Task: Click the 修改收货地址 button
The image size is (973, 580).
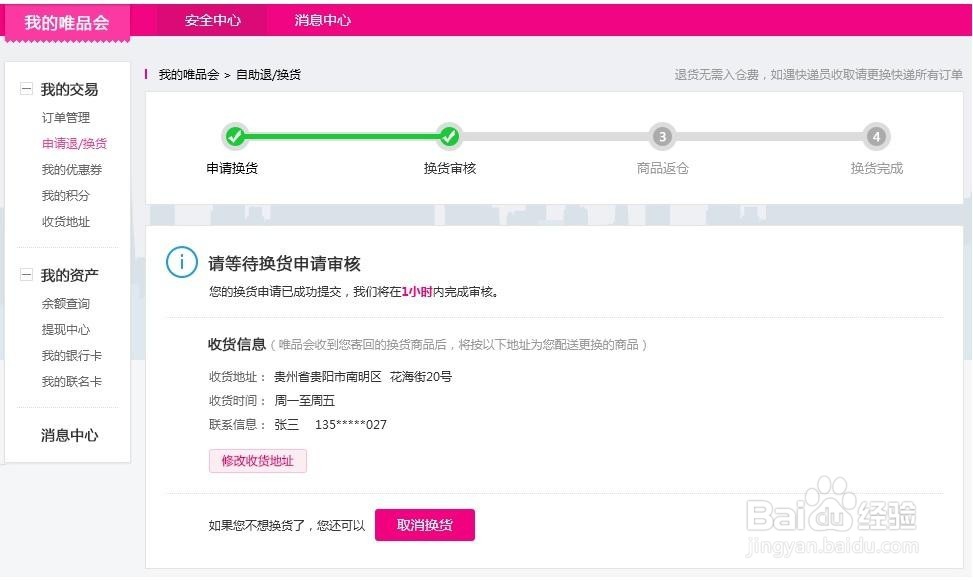Action: [x=257, y=461]
